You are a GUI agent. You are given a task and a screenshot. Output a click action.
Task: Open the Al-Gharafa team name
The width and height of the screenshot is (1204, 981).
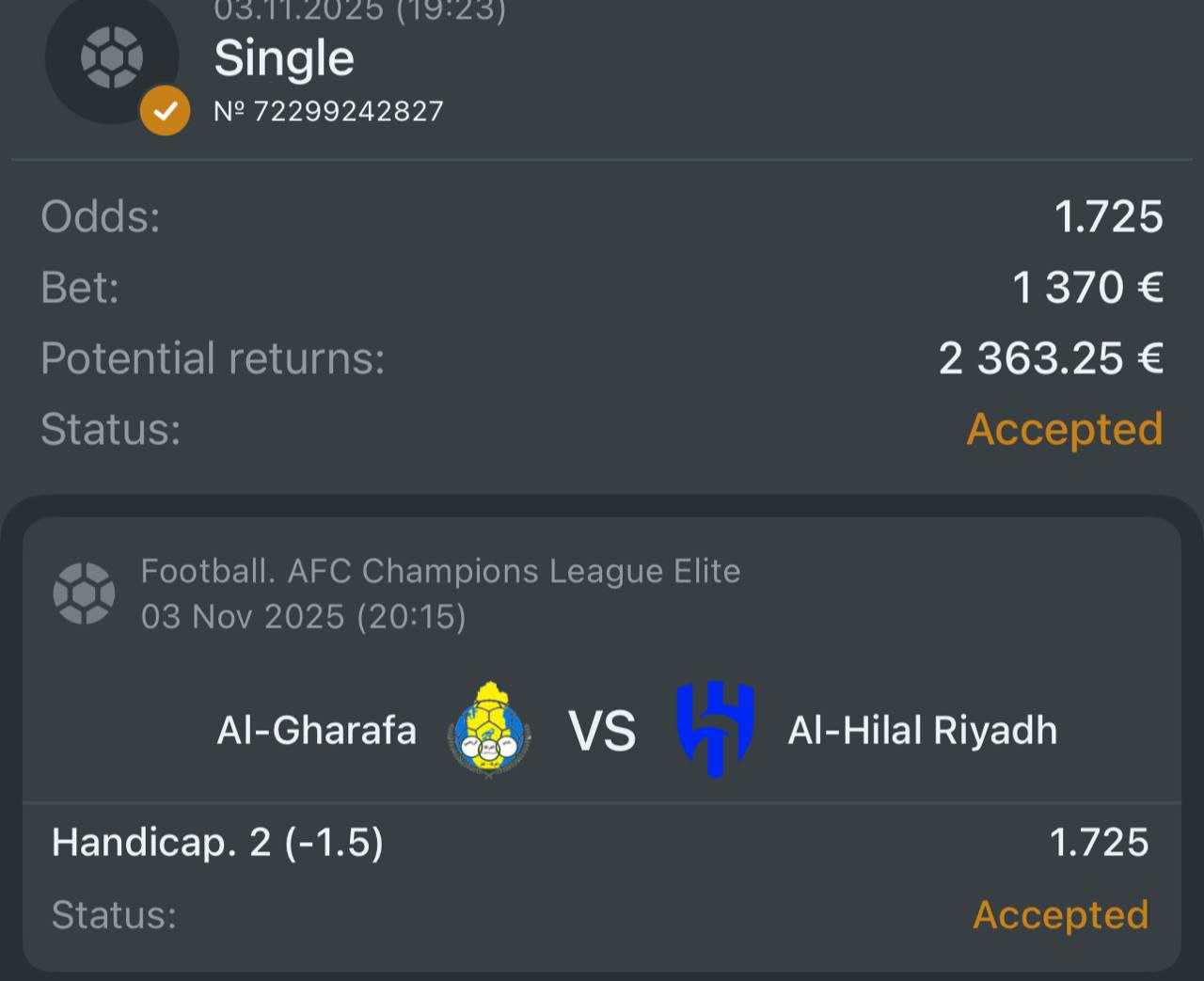coord(316,730)
